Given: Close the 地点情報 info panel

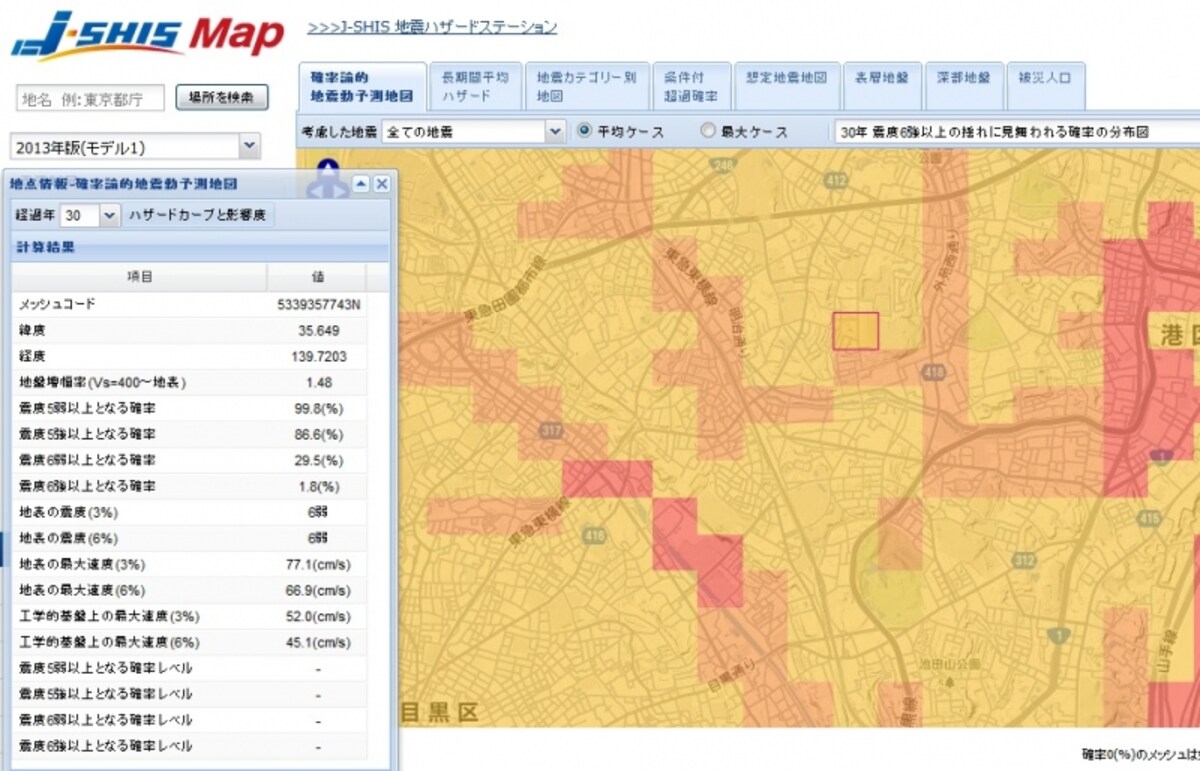Looking at the screenshot, I should pos(381,184).
